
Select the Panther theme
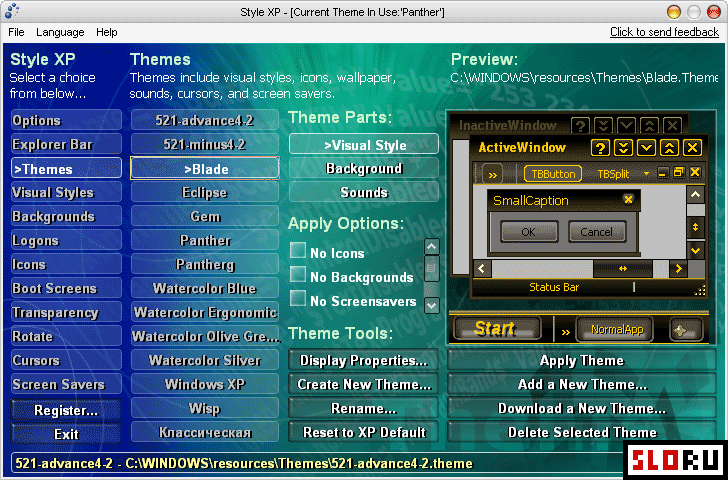click(x=205, y=240)
